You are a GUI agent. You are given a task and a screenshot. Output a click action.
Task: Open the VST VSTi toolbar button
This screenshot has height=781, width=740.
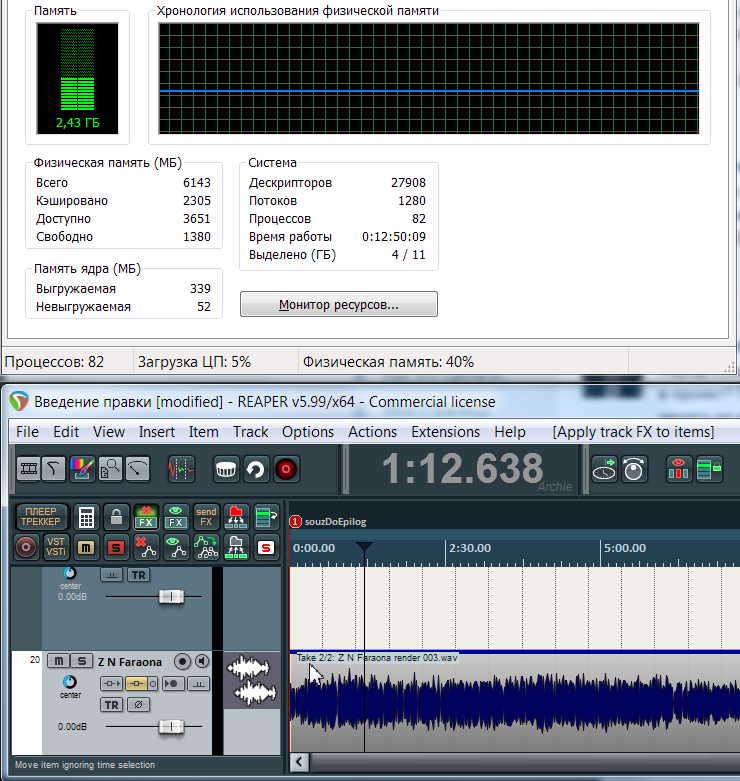tap(57, 546)
